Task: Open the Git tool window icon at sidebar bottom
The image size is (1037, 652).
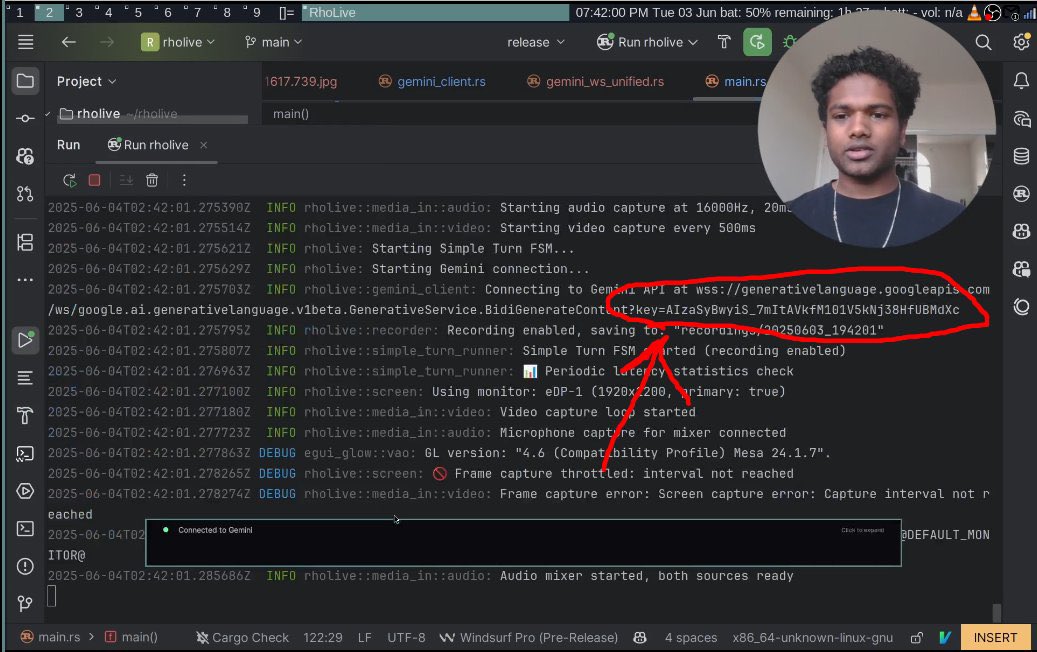Action: (25, 603)
